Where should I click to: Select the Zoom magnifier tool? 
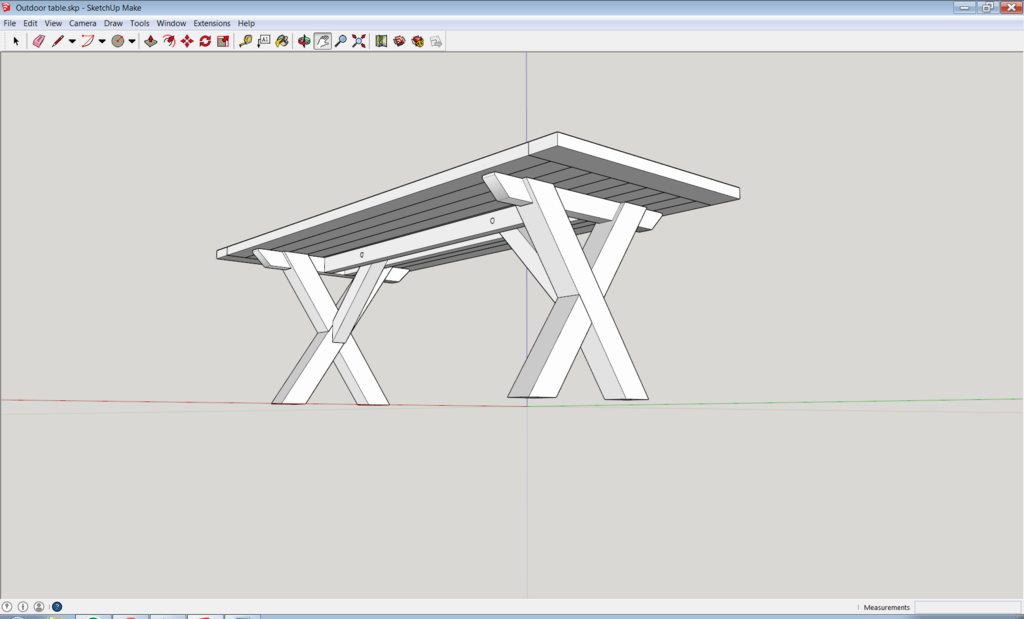(x=341, y=41)
